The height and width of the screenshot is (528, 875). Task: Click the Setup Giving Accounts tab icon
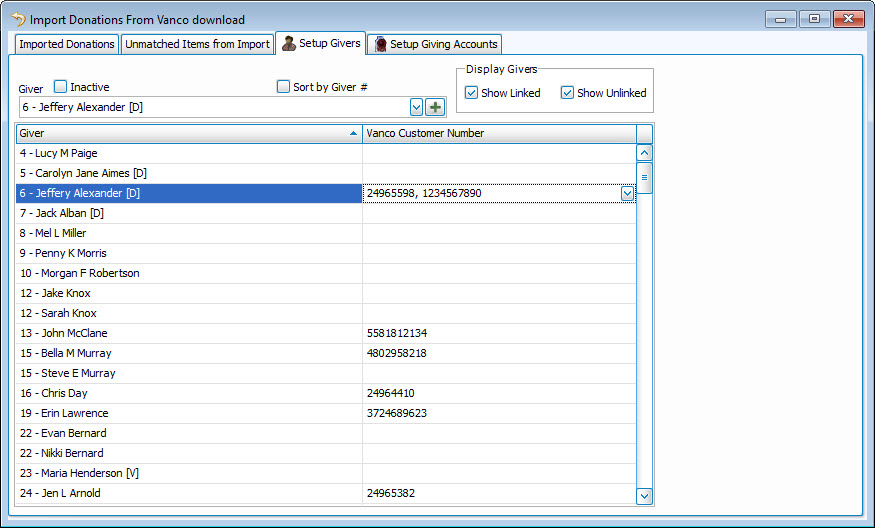click(379, 44)
